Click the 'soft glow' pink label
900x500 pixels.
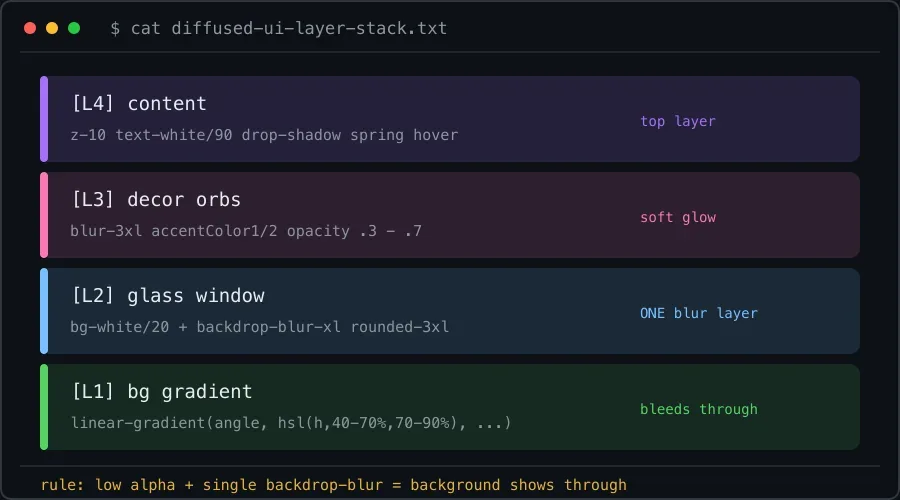click(678, 217)
